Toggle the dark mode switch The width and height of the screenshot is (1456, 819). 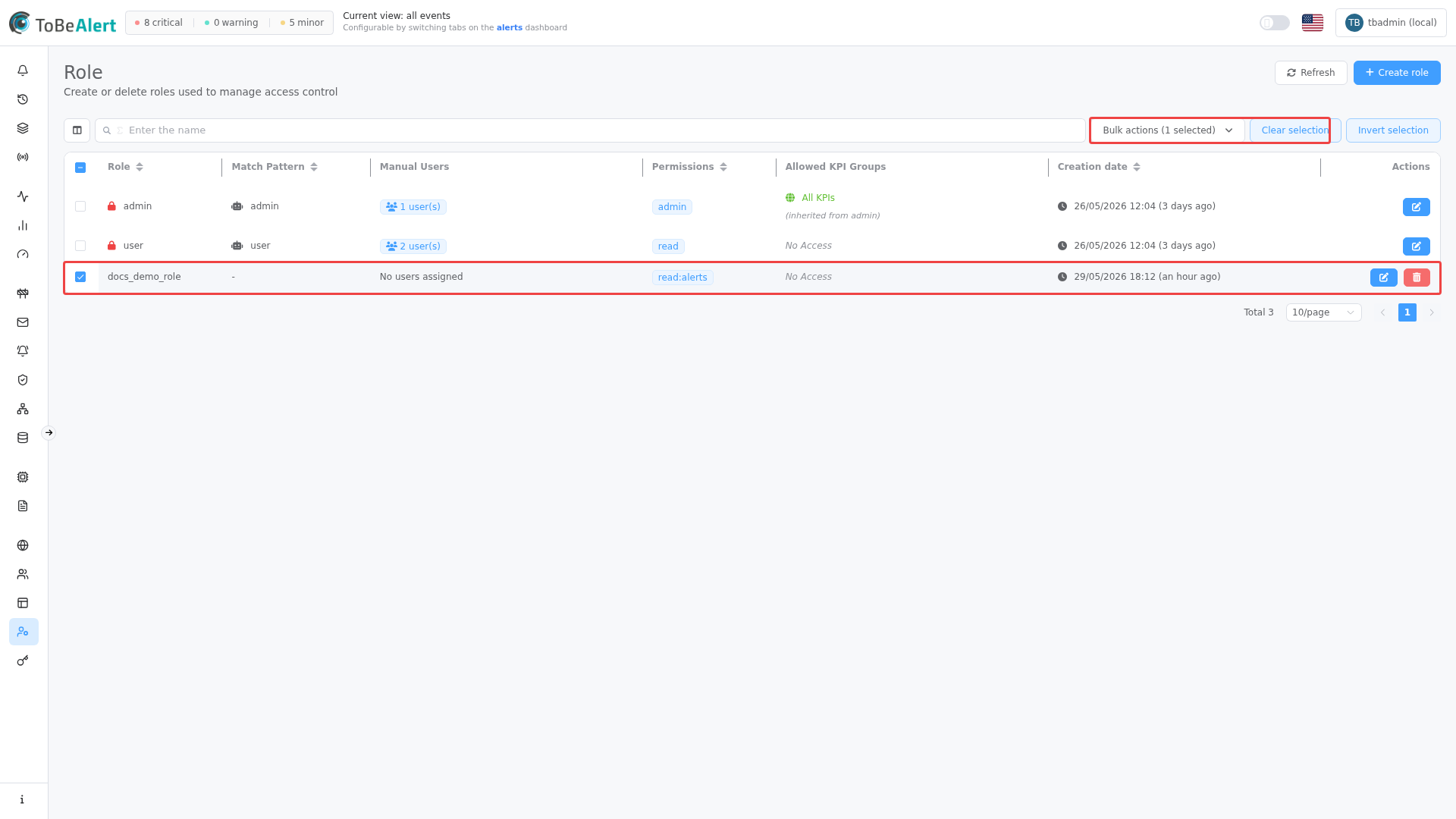point(1275,23)
